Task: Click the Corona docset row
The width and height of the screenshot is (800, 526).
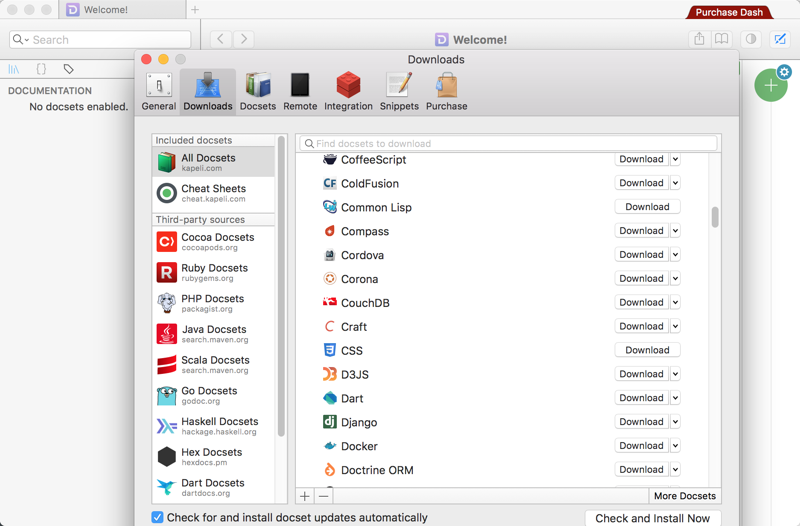Action: pyautogui.click(x=503, y=279)
